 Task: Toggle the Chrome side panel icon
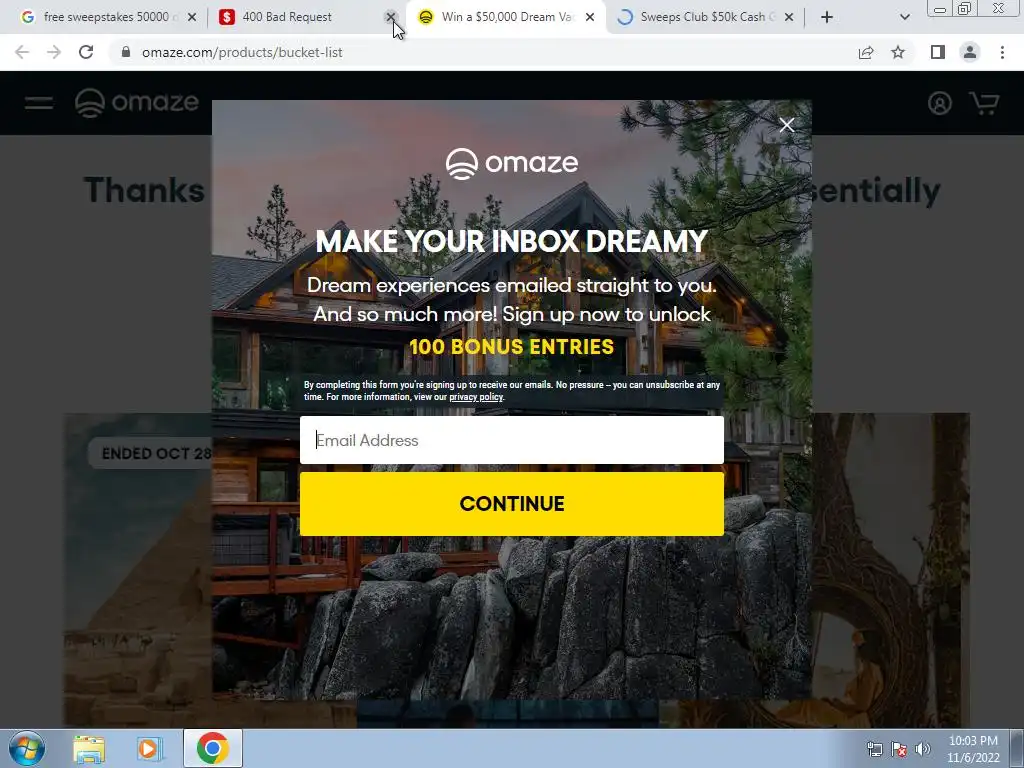[938, 52]
